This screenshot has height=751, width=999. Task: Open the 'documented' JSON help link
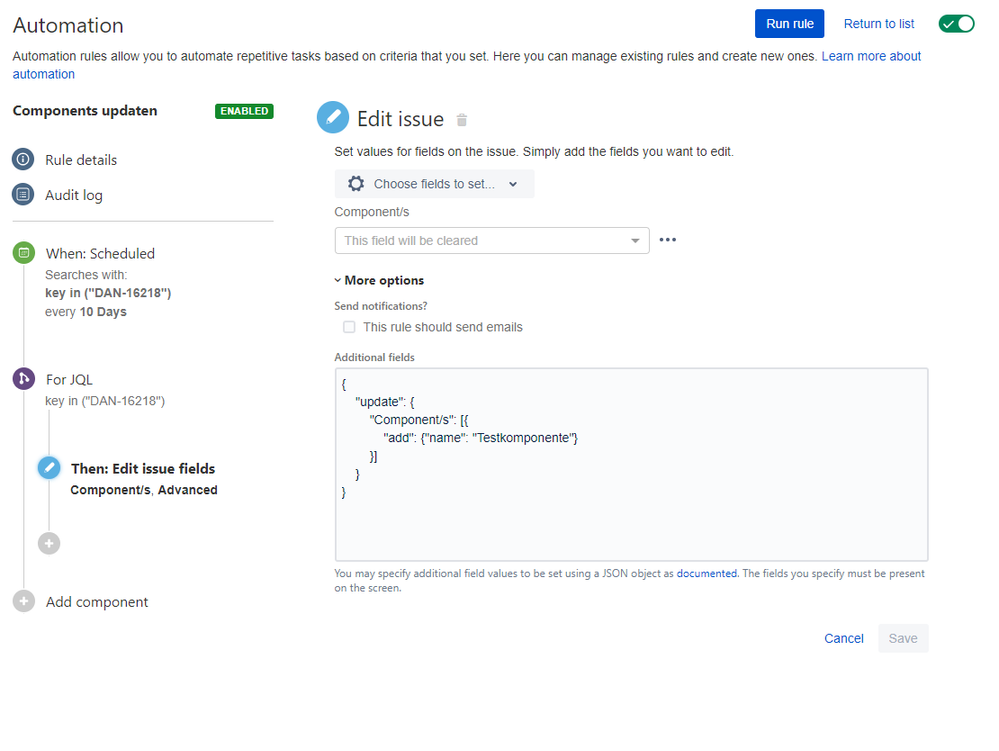point(707,574)
